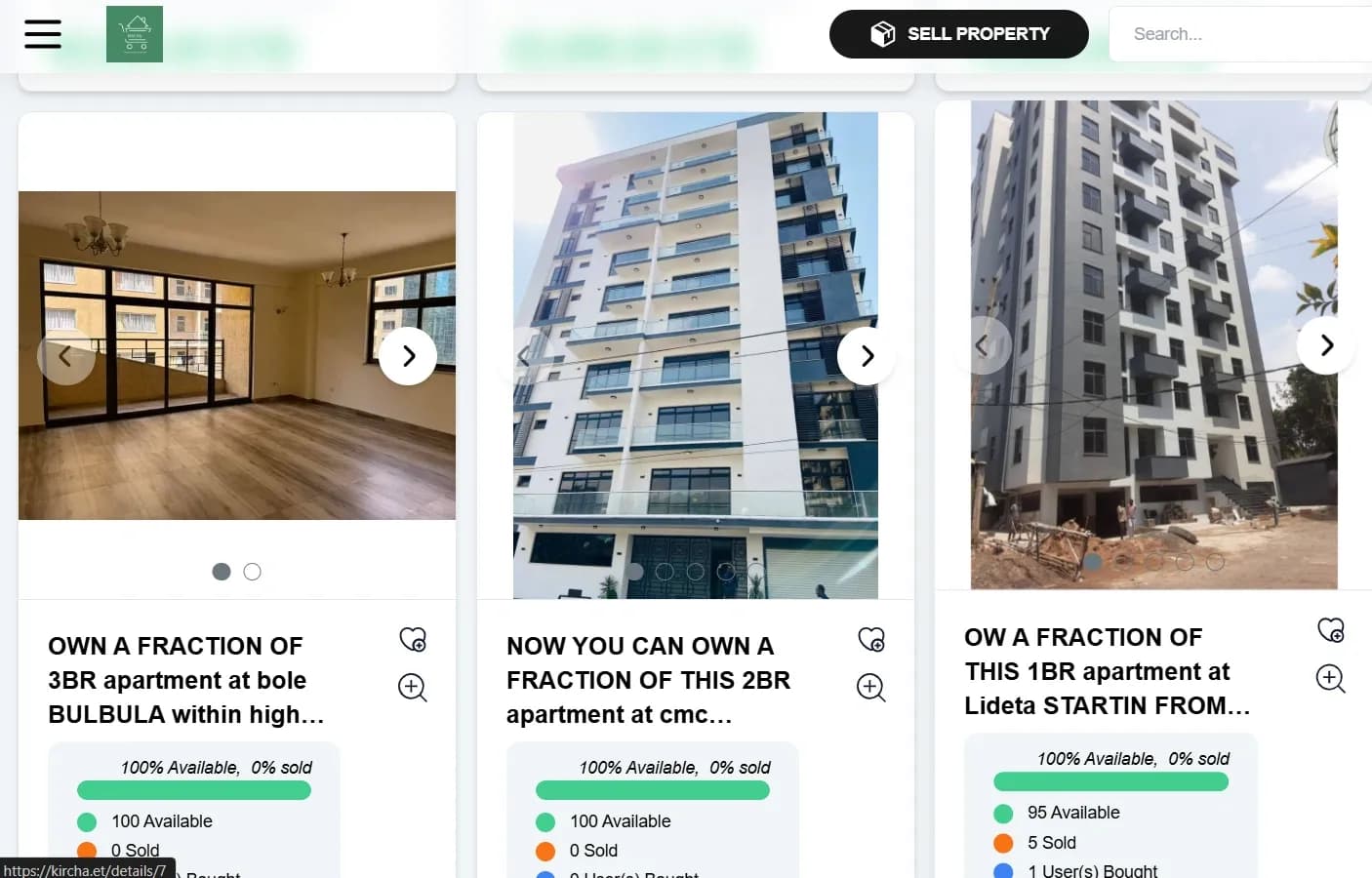Go to previous photo of Lideta building
1372x878 pixels.
tap(983, 345)
